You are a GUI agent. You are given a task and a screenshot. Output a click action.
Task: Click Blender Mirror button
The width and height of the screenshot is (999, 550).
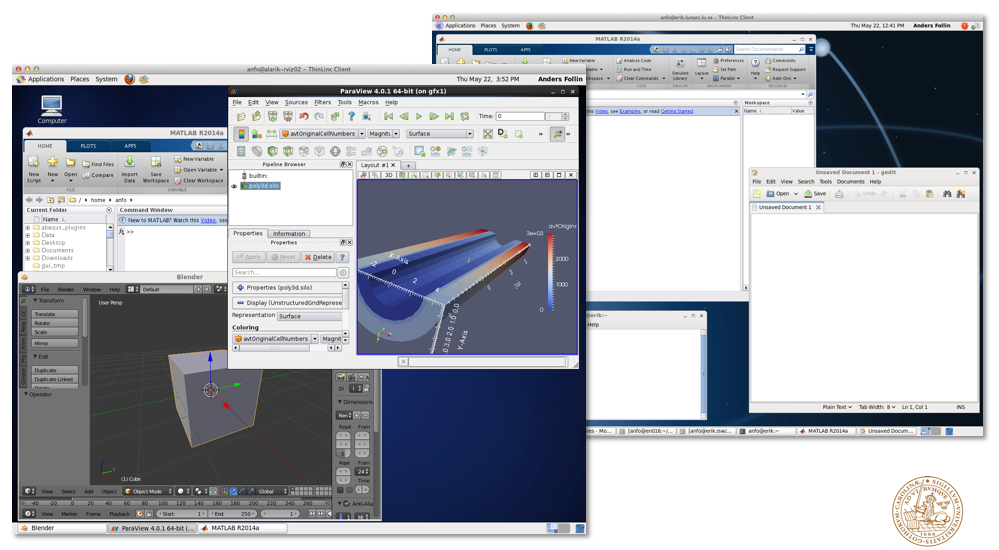tap(55, 343)
